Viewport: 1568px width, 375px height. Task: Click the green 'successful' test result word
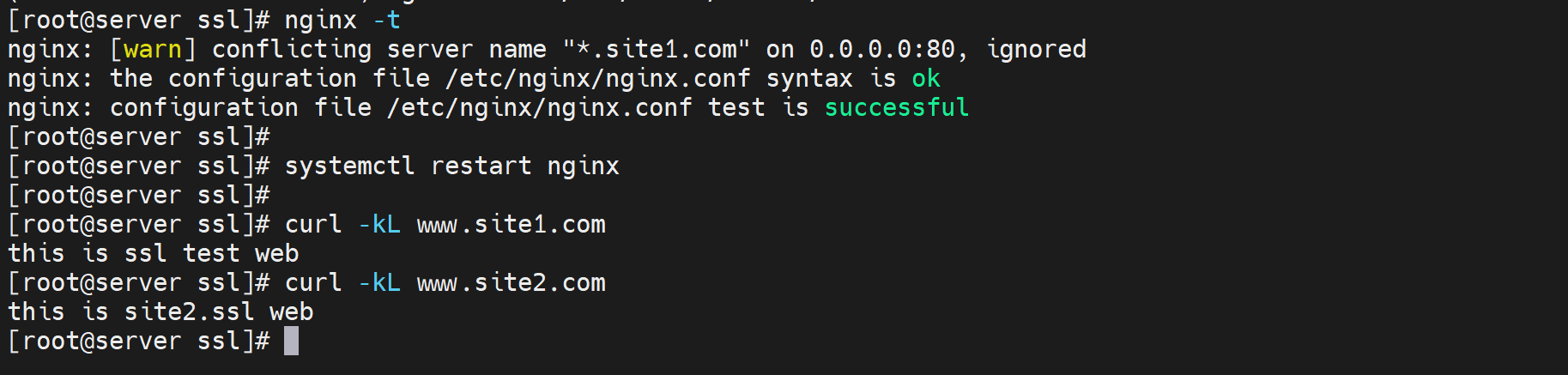tap(896, 108)
